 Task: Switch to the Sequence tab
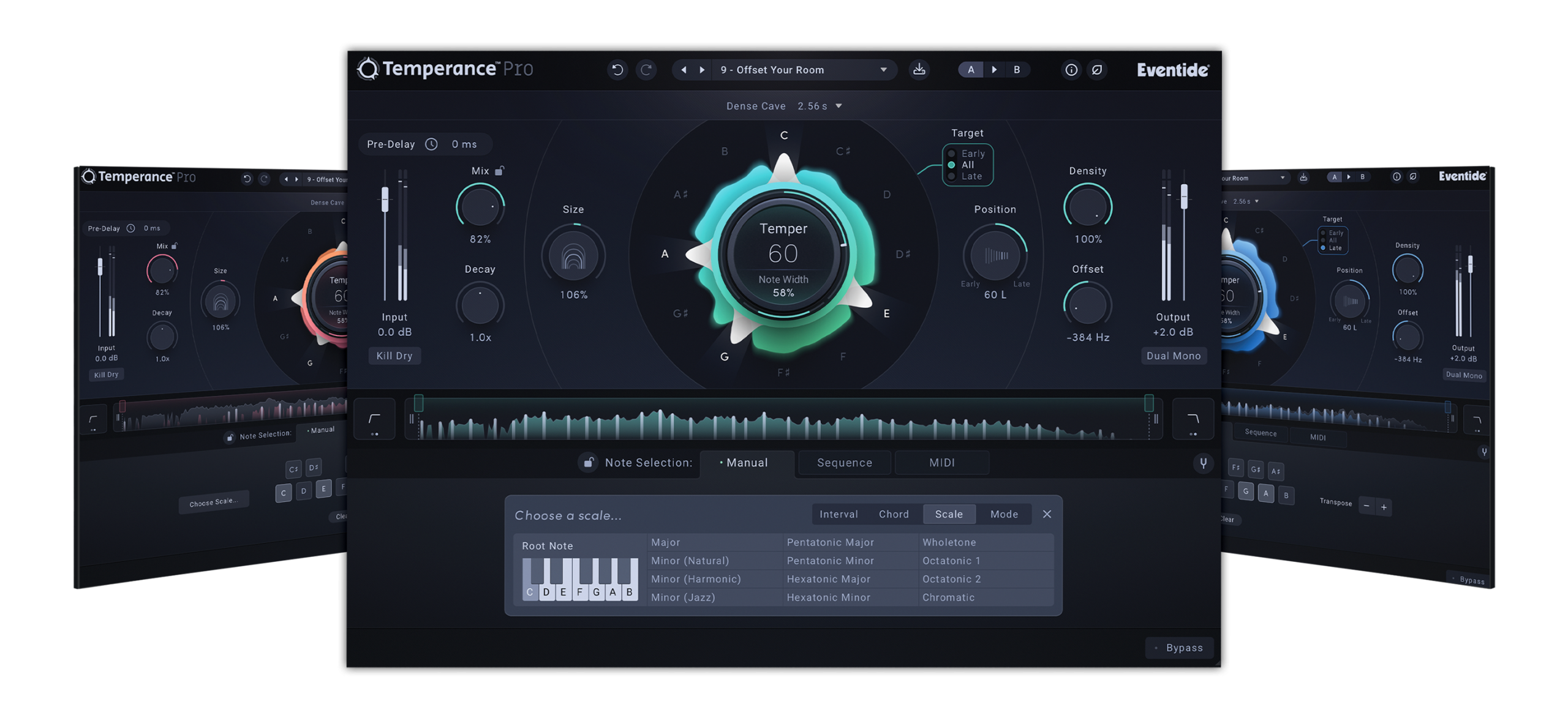844,463
